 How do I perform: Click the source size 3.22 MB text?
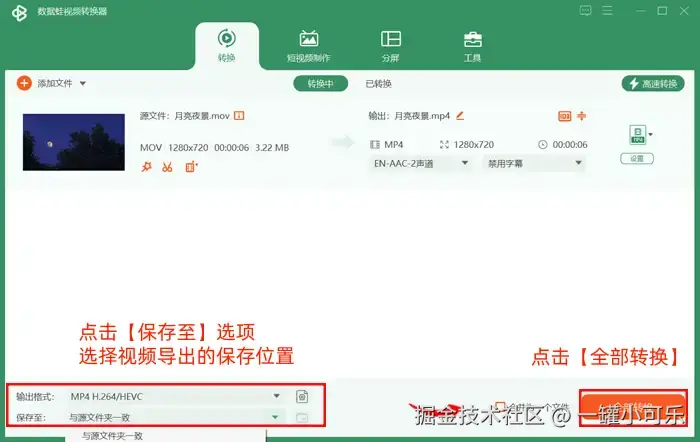tap(272, 147)
